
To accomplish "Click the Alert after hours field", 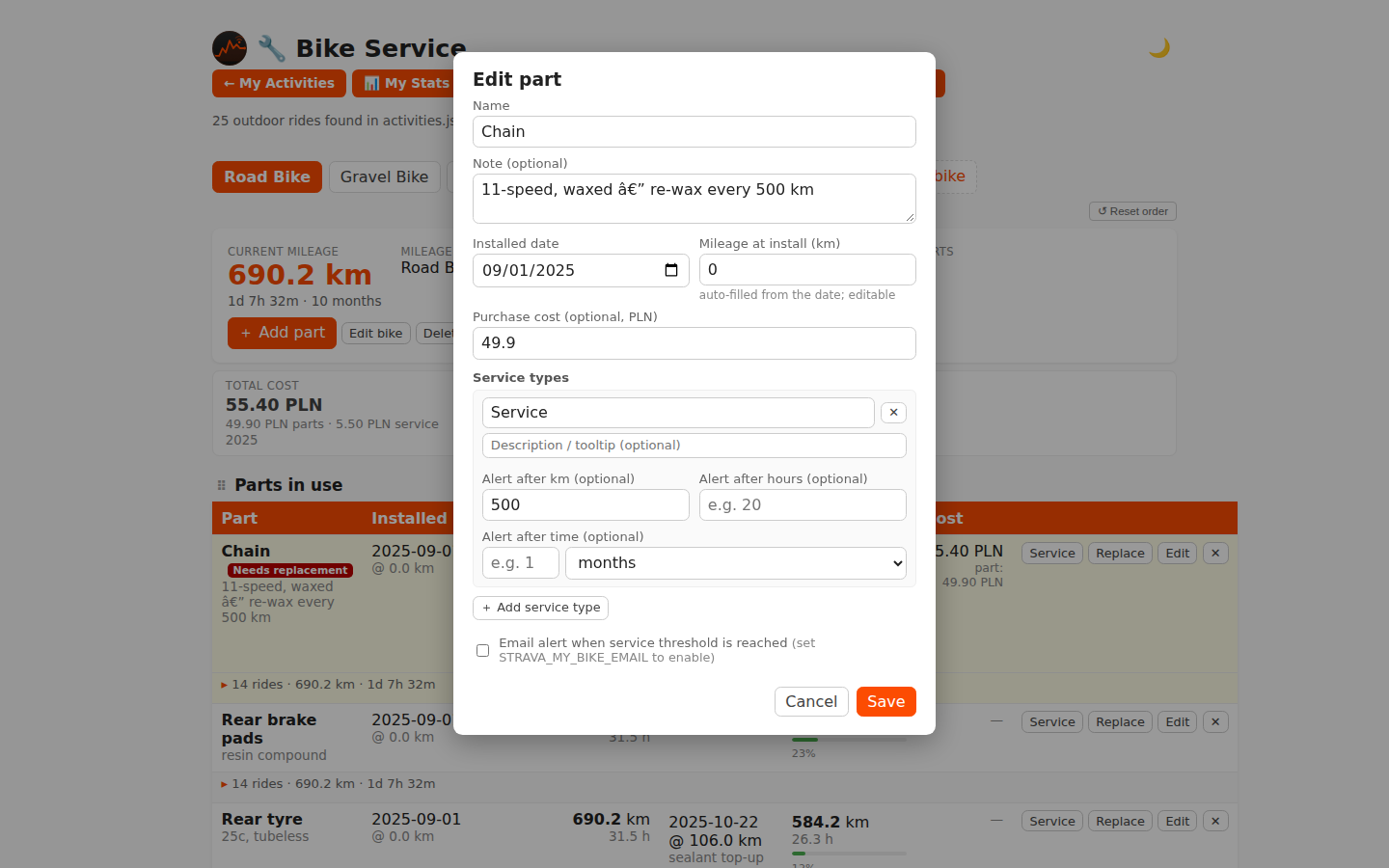I will coord(803,505).
